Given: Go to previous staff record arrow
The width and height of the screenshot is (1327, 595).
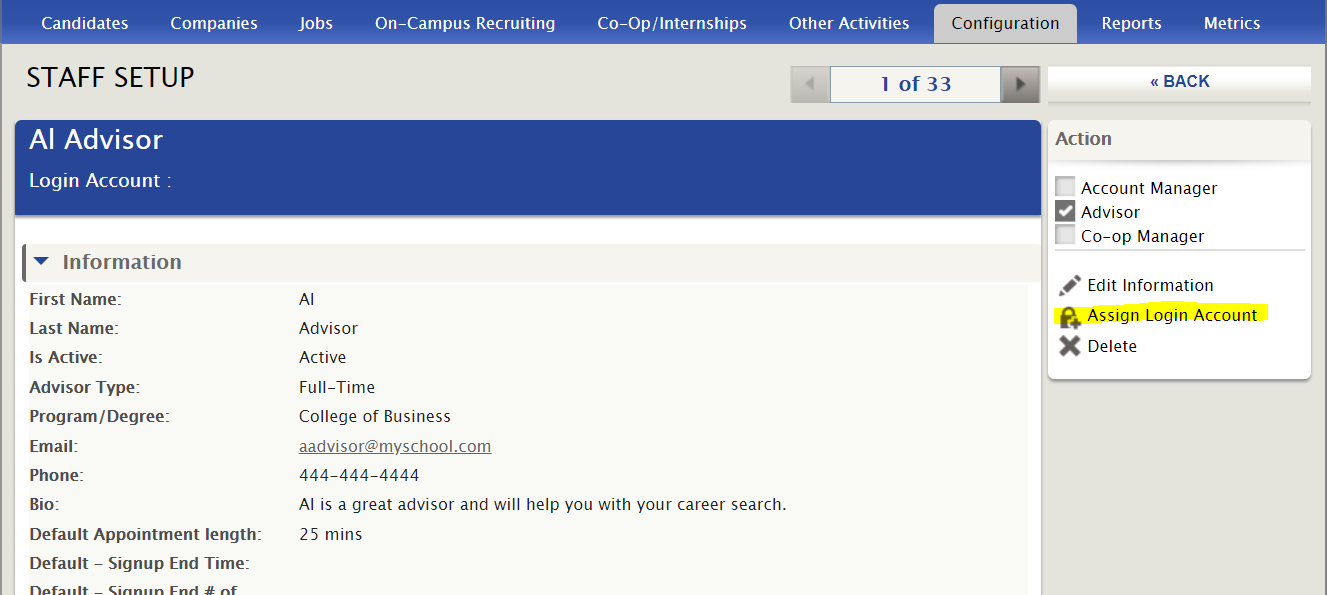Looking at the screenshot, I should pos(810,84).
